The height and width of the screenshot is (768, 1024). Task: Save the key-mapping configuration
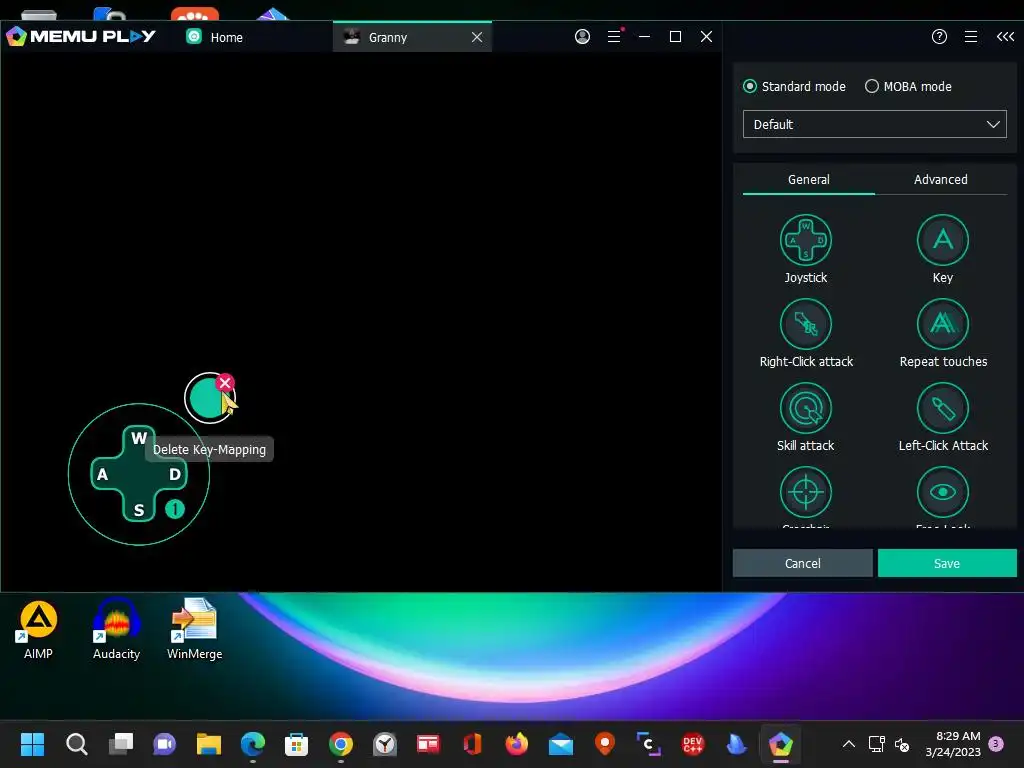pos(946,563)
